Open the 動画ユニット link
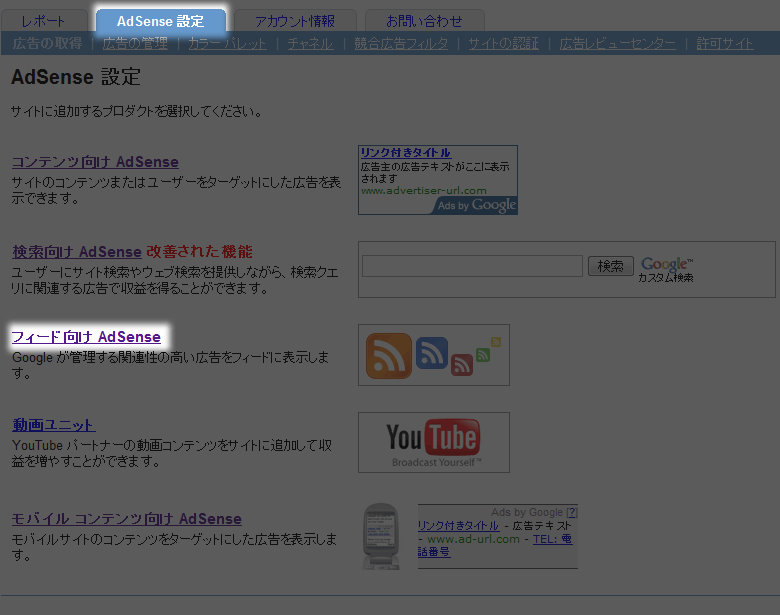Screen dimensions: 780x615 point(54,425)
